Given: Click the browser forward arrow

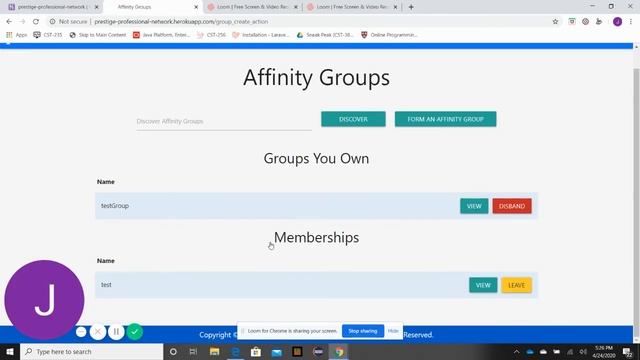Looking at the screenshot, I should coord(22,22).
